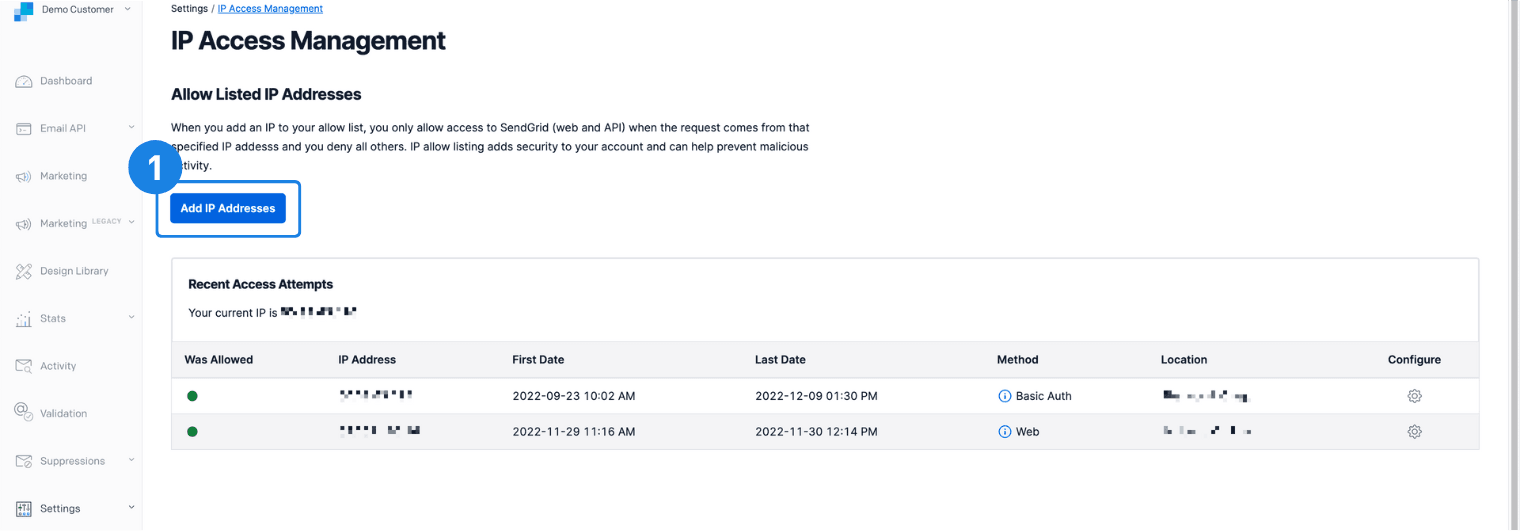The width and height of the screenshot is (1520, 531).
Task: Click green allowed dot in Basic Auth row
Action: [x=192, y=396]
